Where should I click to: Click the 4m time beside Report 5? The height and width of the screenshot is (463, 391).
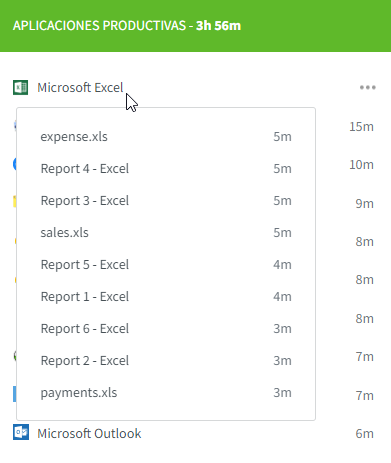(x=282, y=265)
